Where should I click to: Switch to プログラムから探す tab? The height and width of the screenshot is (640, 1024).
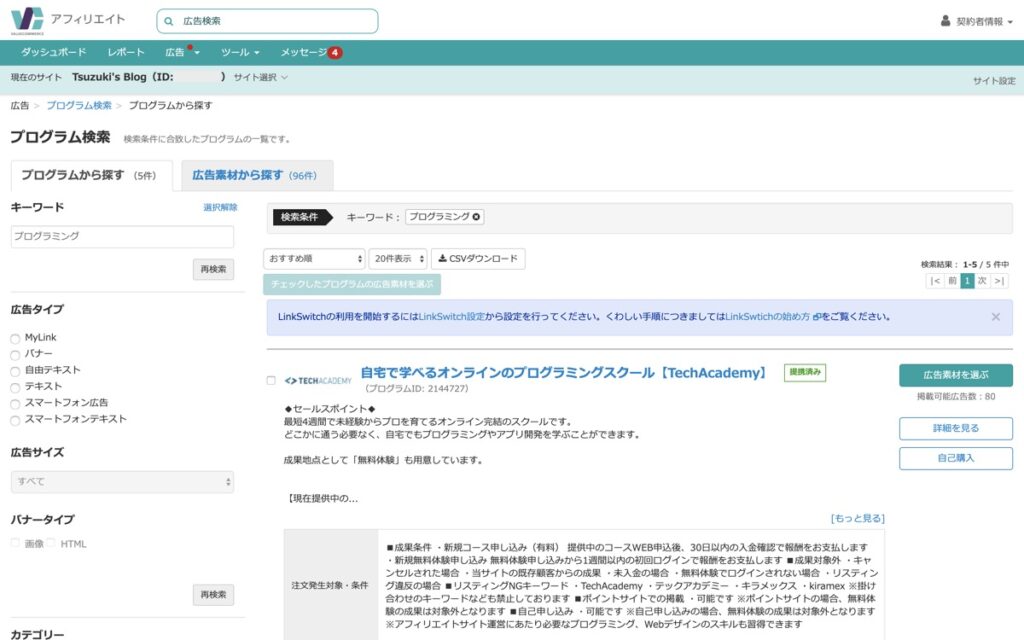click(x=91, y=175)
